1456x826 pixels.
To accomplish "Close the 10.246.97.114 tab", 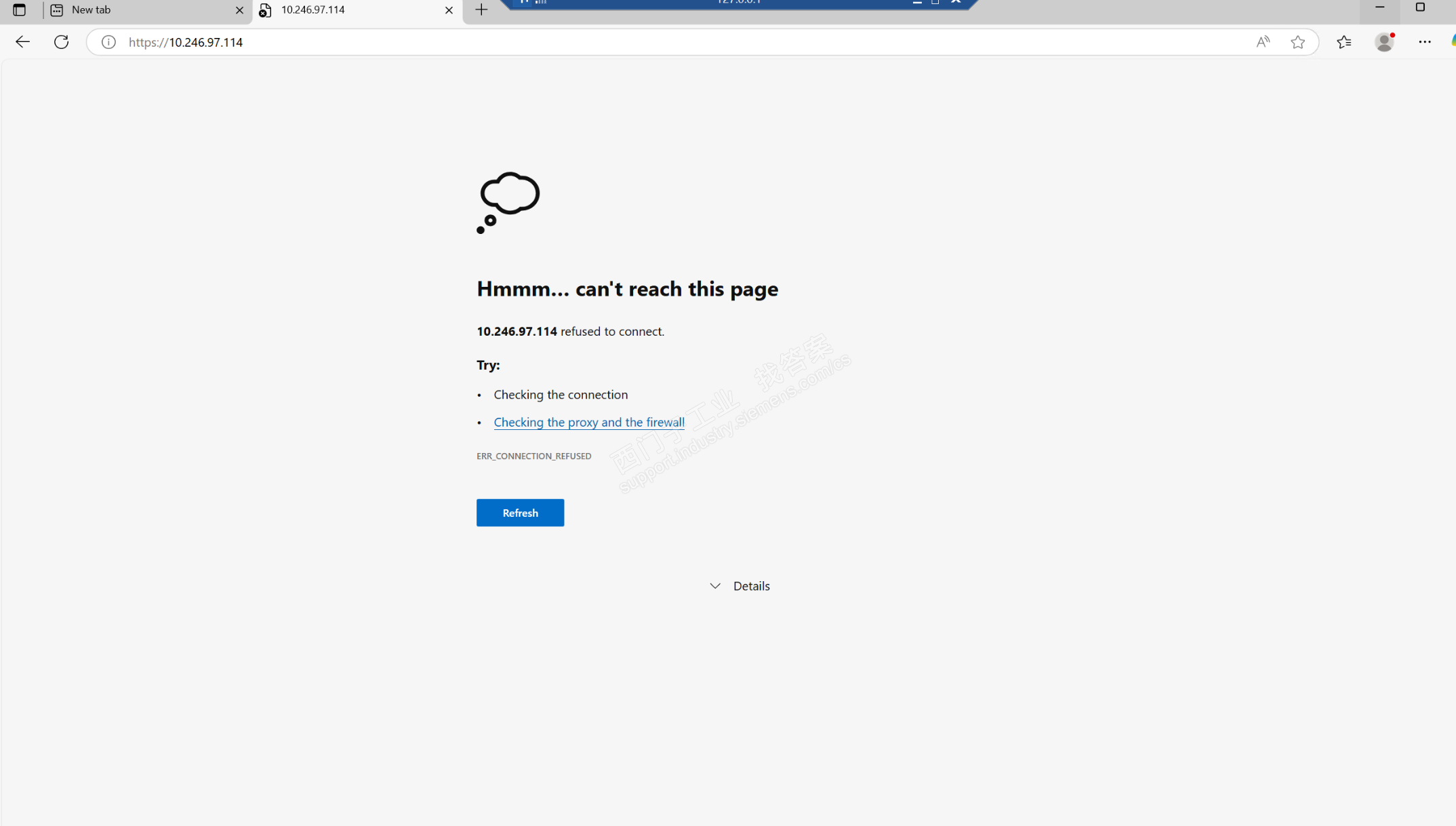I will pos(449,9).
